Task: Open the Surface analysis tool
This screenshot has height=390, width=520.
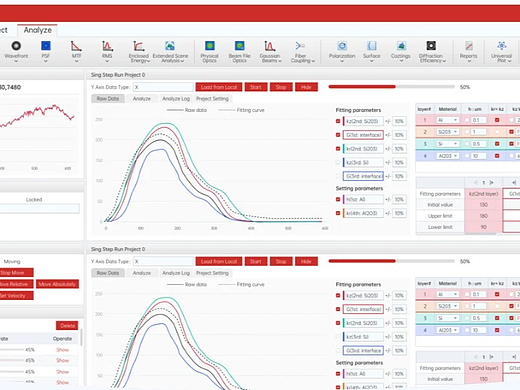Action: click(x=372, y=51)
